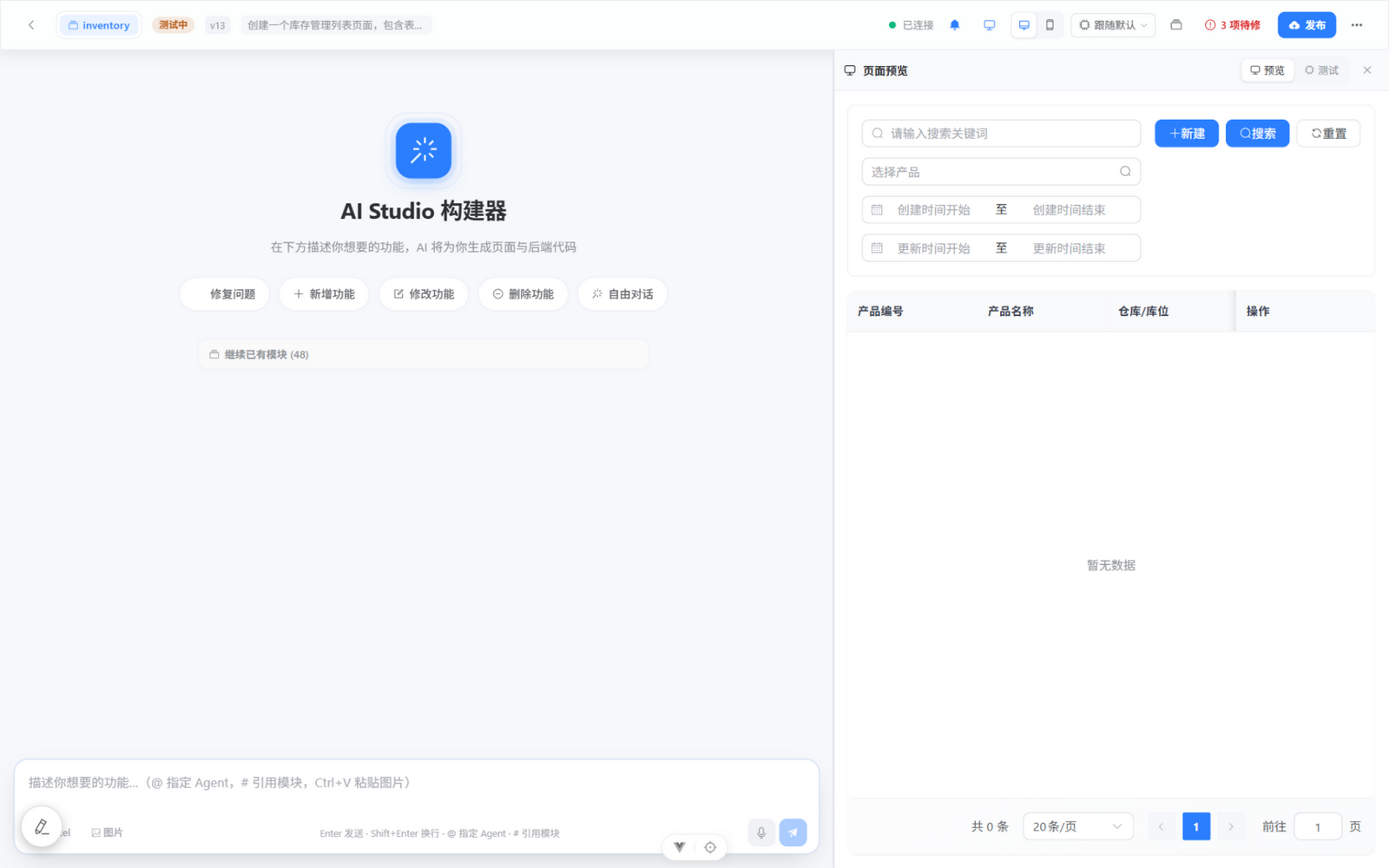Click the 暂无数据 empty table message
Screen dimensions: 1389x868
pos(1111,565)
